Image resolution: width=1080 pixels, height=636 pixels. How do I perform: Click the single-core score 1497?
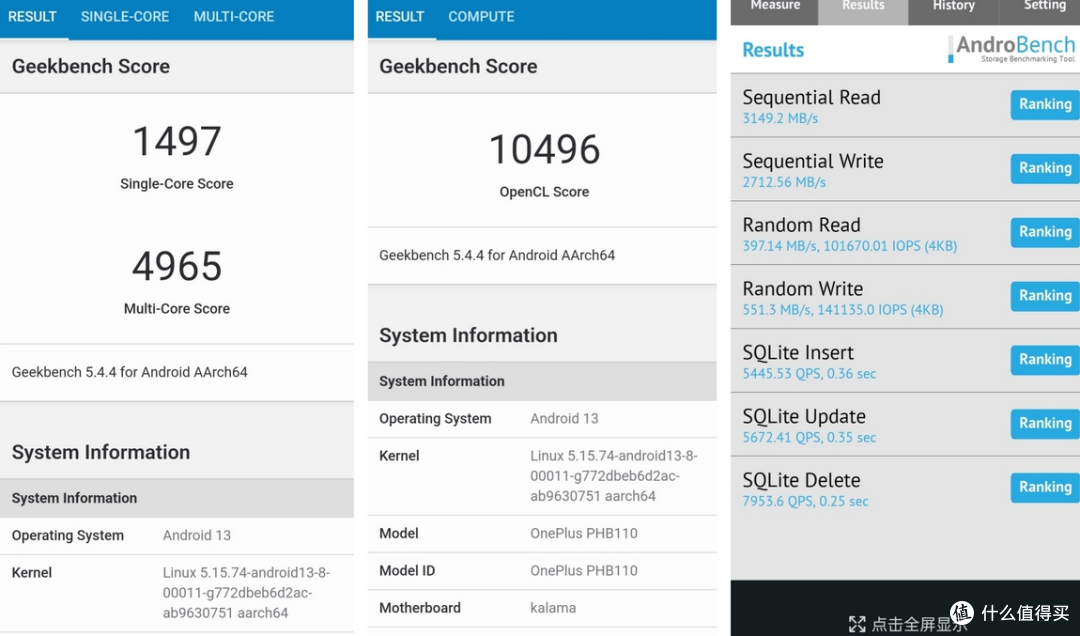point(177,141)
